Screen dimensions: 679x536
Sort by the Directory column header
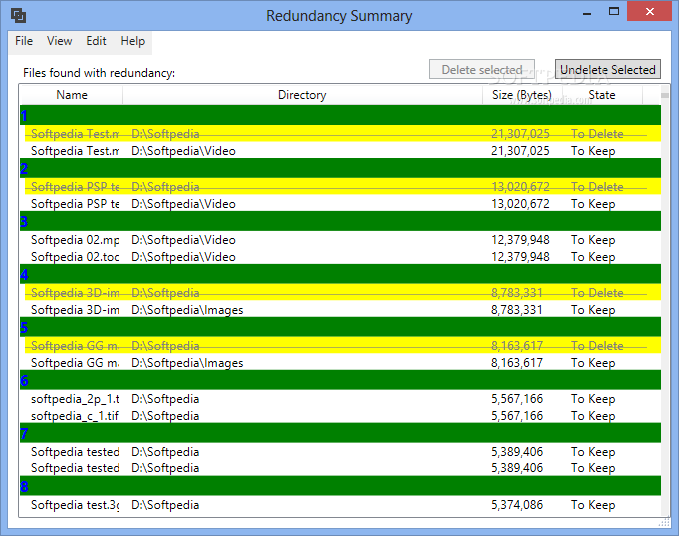pos(302,95)
